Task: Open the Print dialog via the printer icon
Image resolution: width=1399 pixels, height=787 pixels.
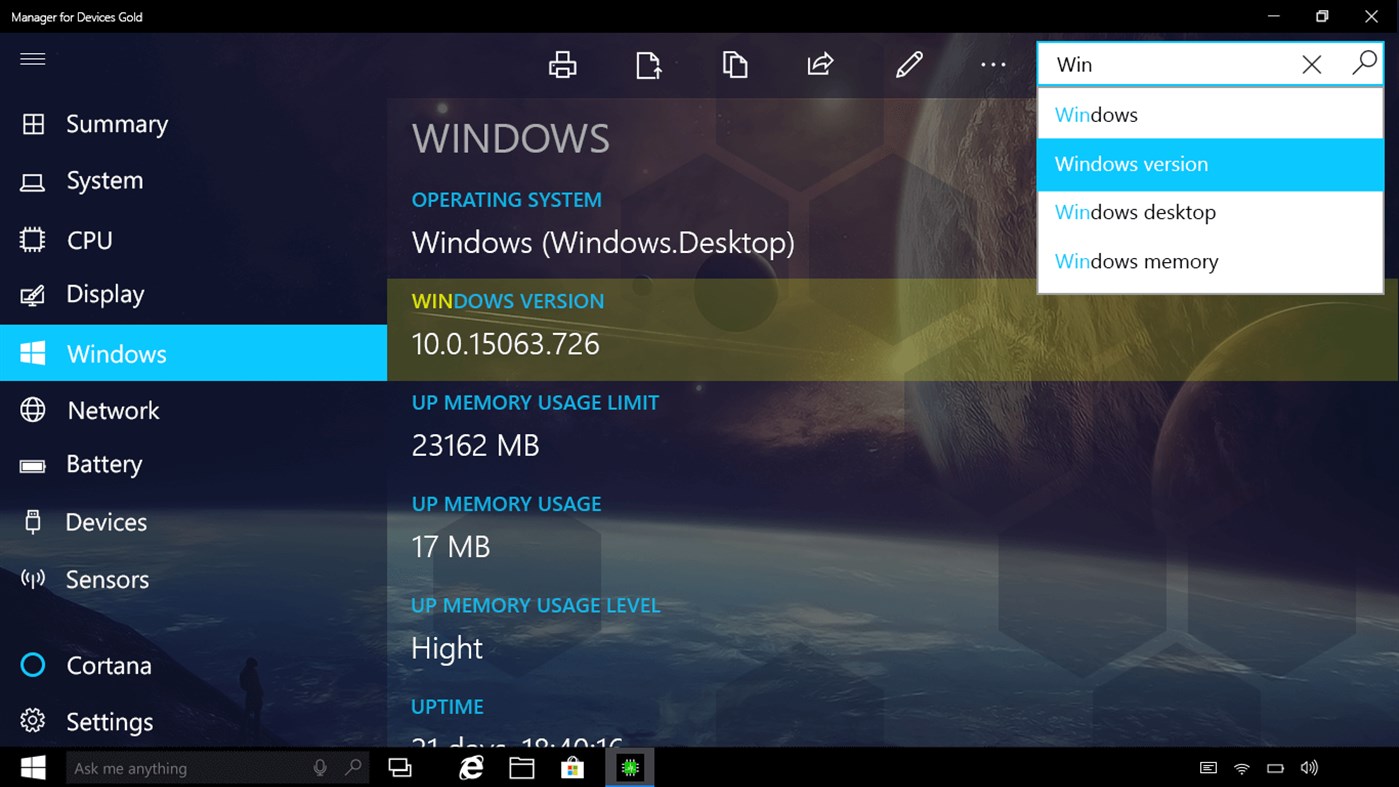Action: click(562, 64)
